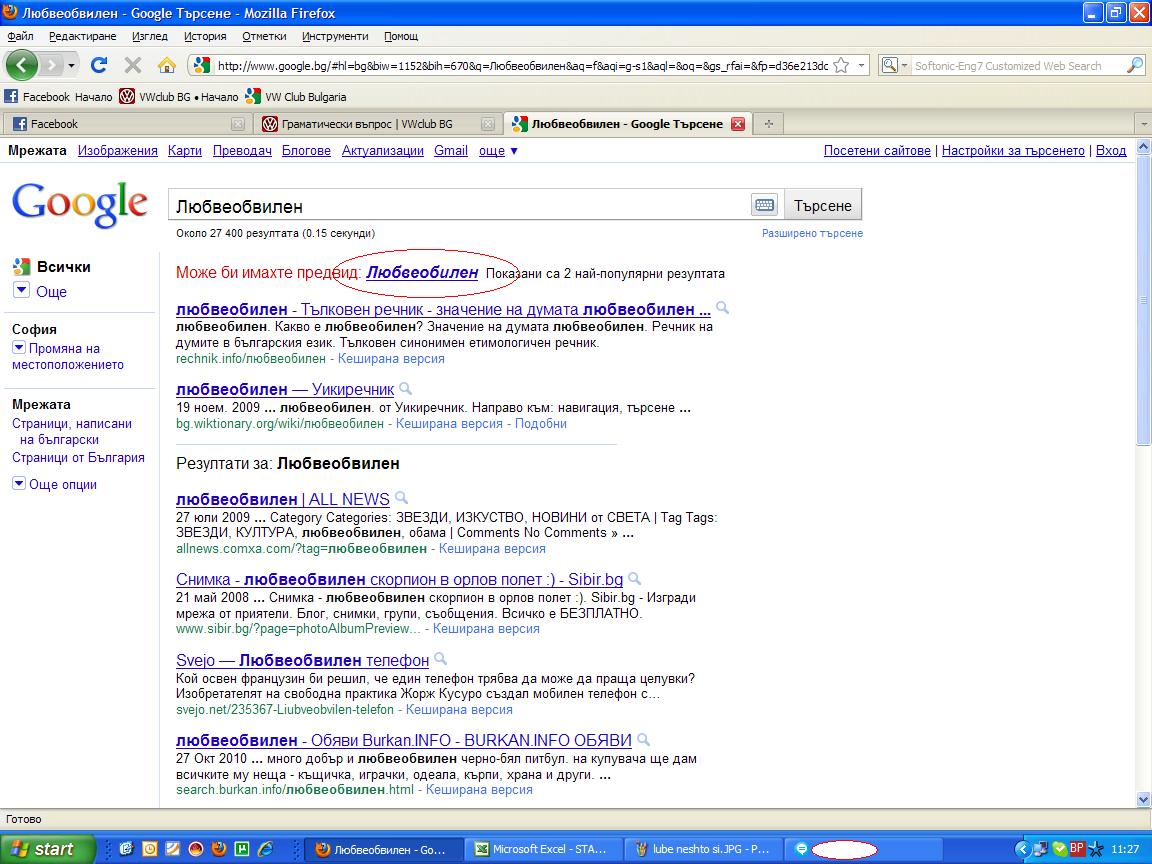Expand the 'Още' section in the left sidebar
Viewport: 1152px width, 864px height.
click(x=40, y=291)
